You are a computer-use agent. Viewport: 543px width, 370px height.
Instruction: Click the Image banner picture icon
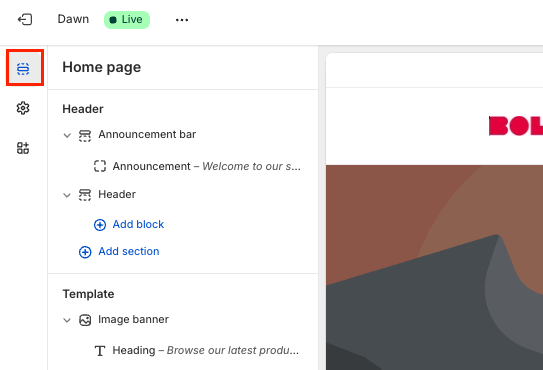click(85, 320)
